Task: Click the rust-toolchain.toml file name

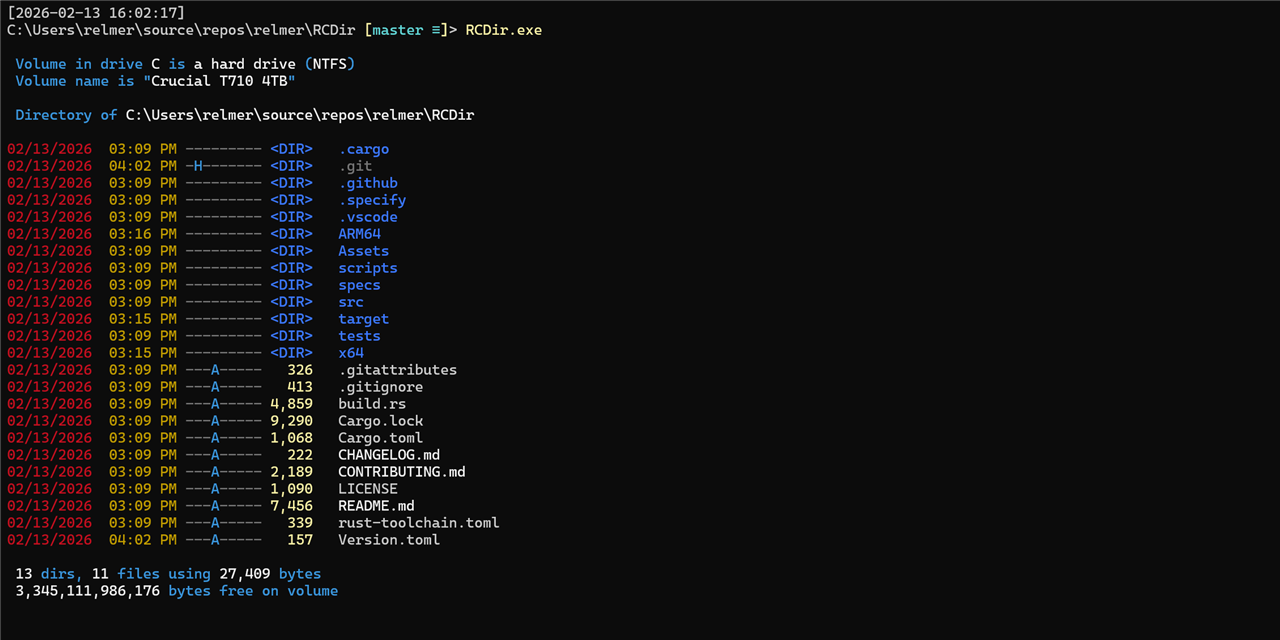Action: tap(418, 523)
